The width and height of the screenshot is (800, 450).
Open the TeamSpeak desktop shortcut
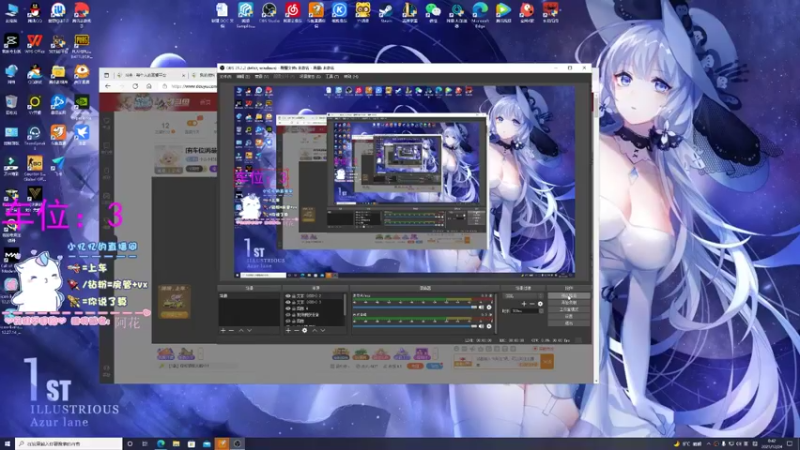pos(35,136)
